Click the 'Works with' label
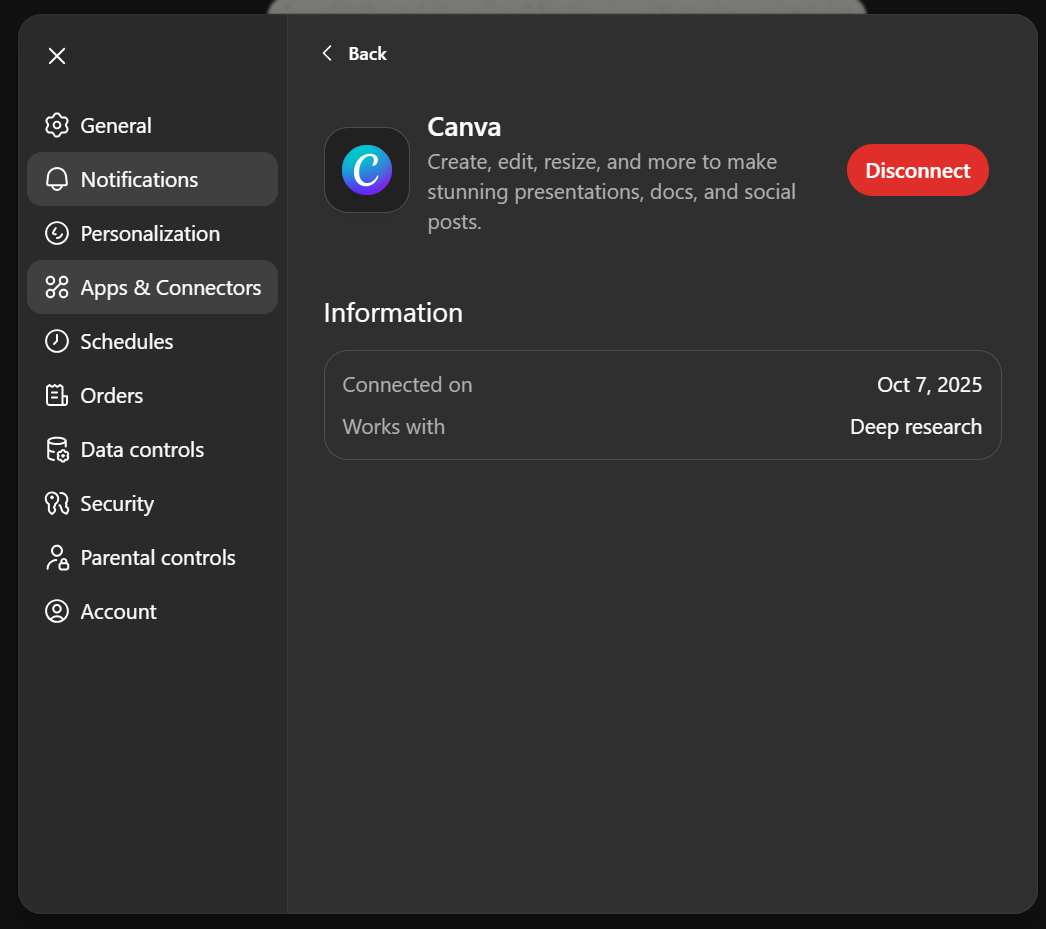The width and height of the screenshot is (1046, 929). coord(394,427)
